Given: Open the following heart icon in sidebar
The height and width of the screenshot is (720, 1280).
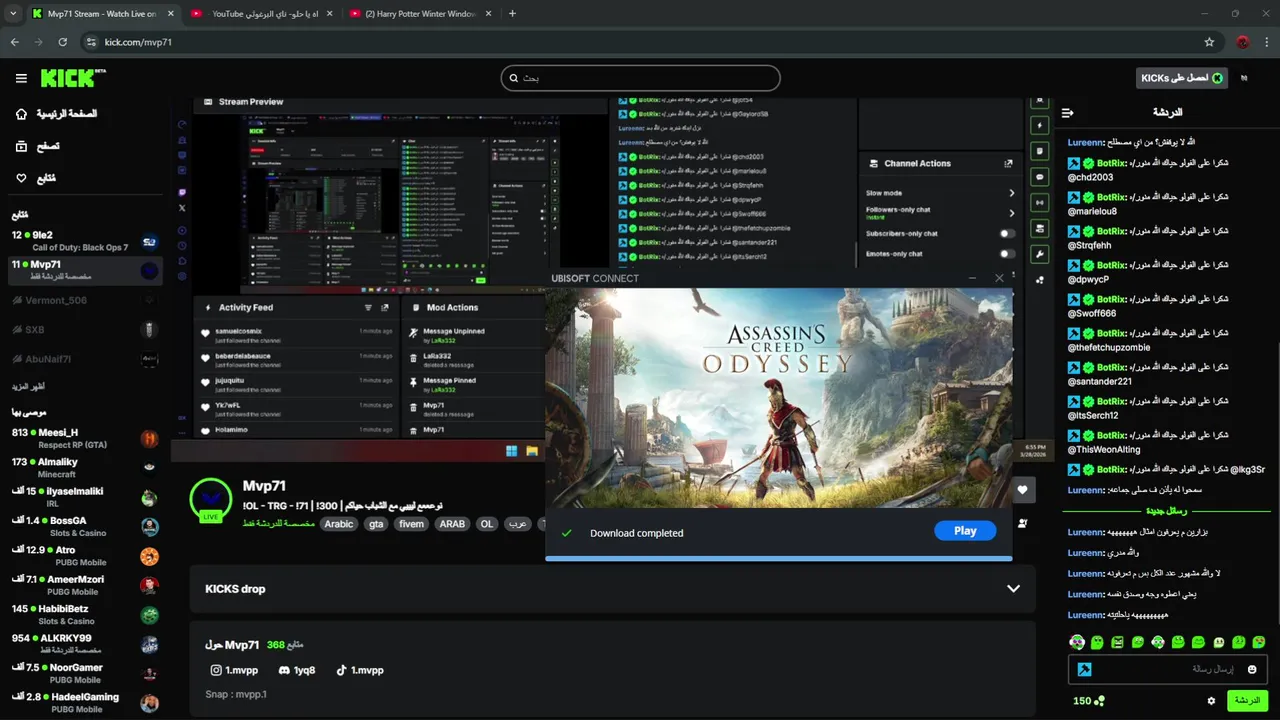Looking at the screenshot, I should tap(21, 178).
